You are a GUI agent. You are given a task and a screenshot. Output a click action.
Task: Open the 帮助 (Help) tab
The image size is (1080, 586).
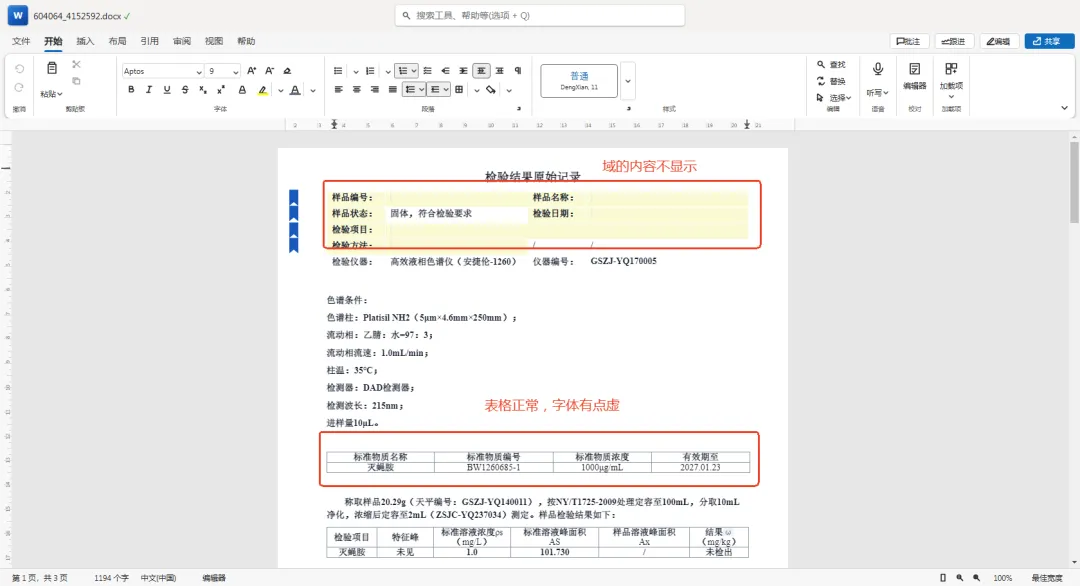click(246, 41)
